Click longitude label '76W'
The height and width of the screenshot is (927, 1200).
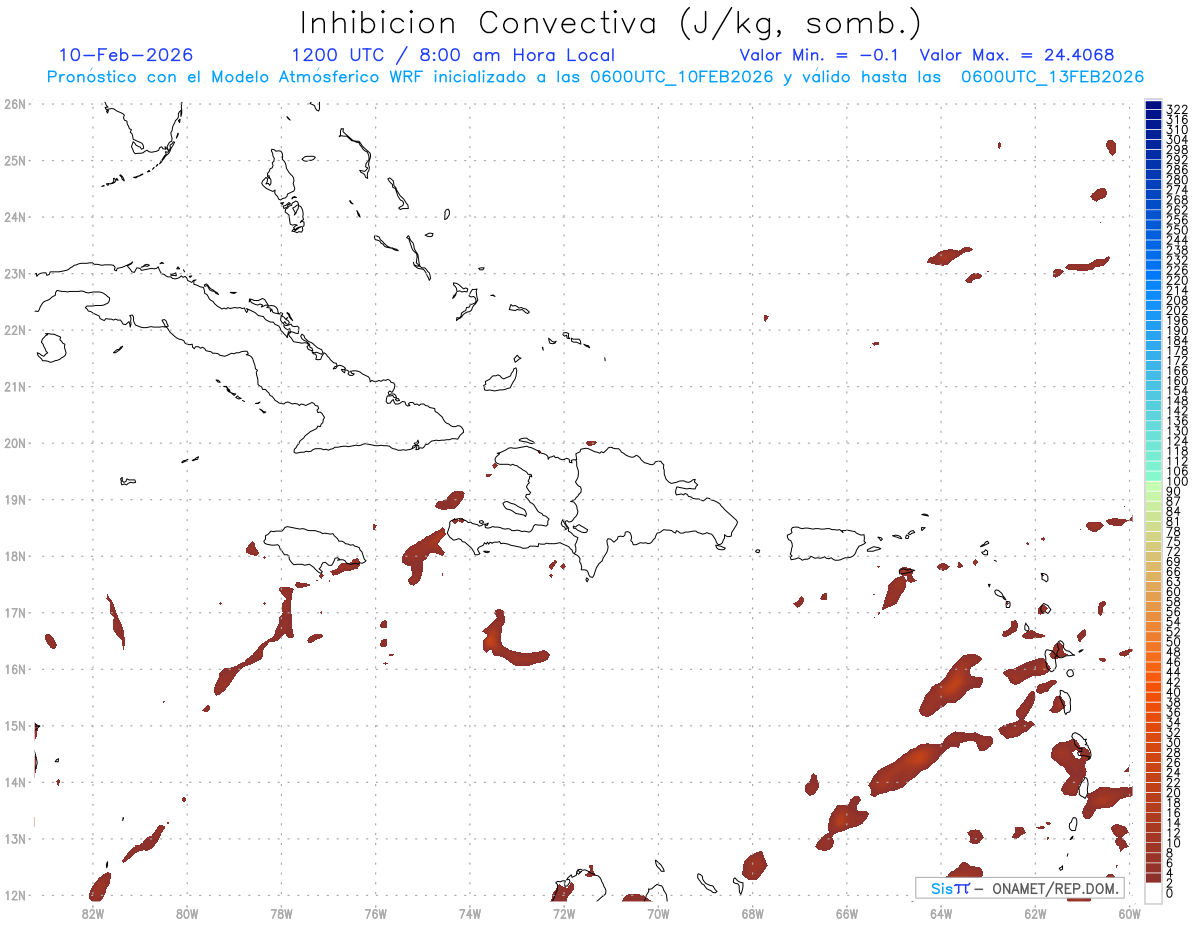click(376, 913)
